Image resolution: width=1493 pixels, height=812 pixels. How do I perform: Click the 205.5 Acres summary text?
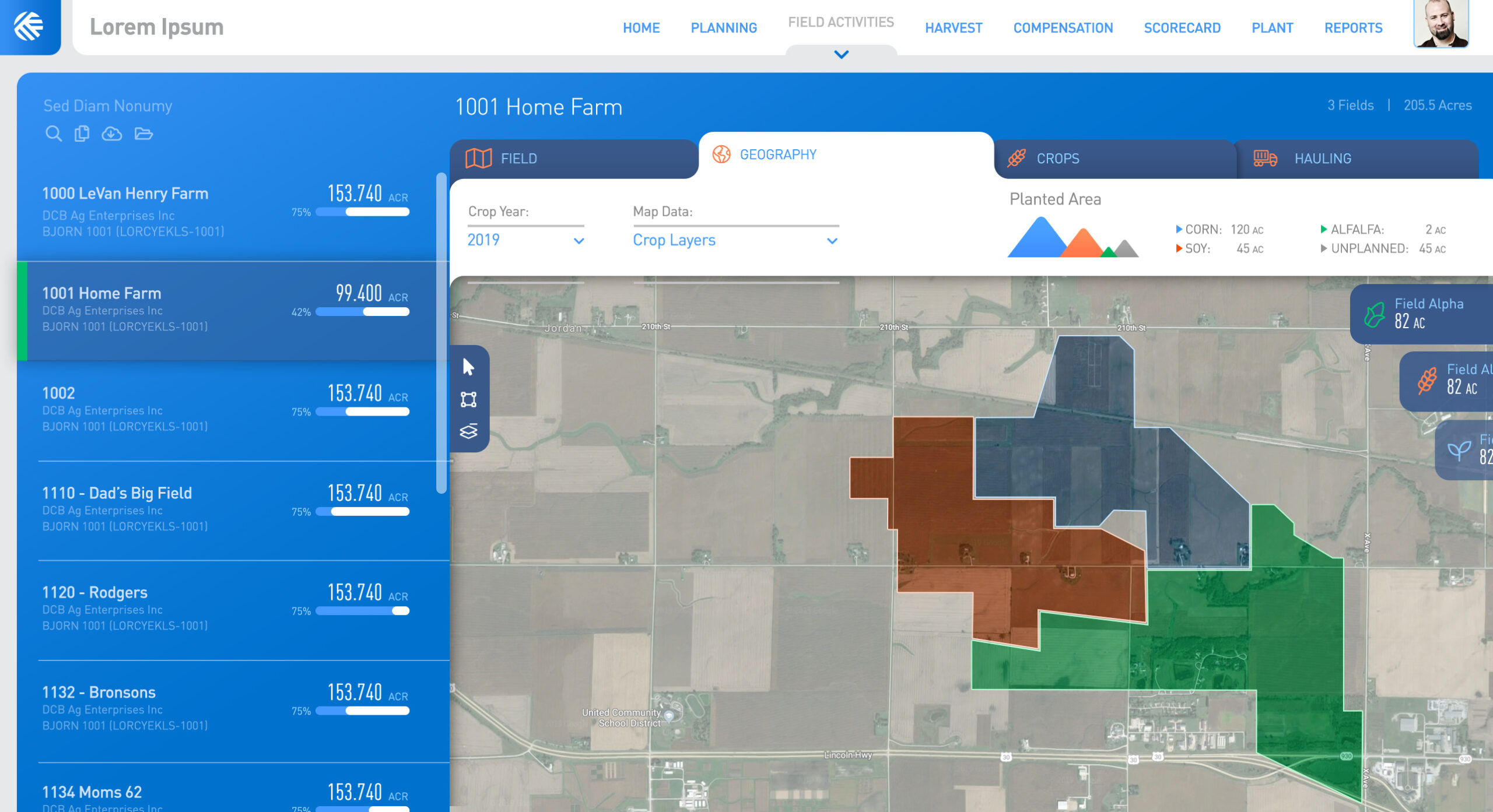click(x=1438, y=105)
